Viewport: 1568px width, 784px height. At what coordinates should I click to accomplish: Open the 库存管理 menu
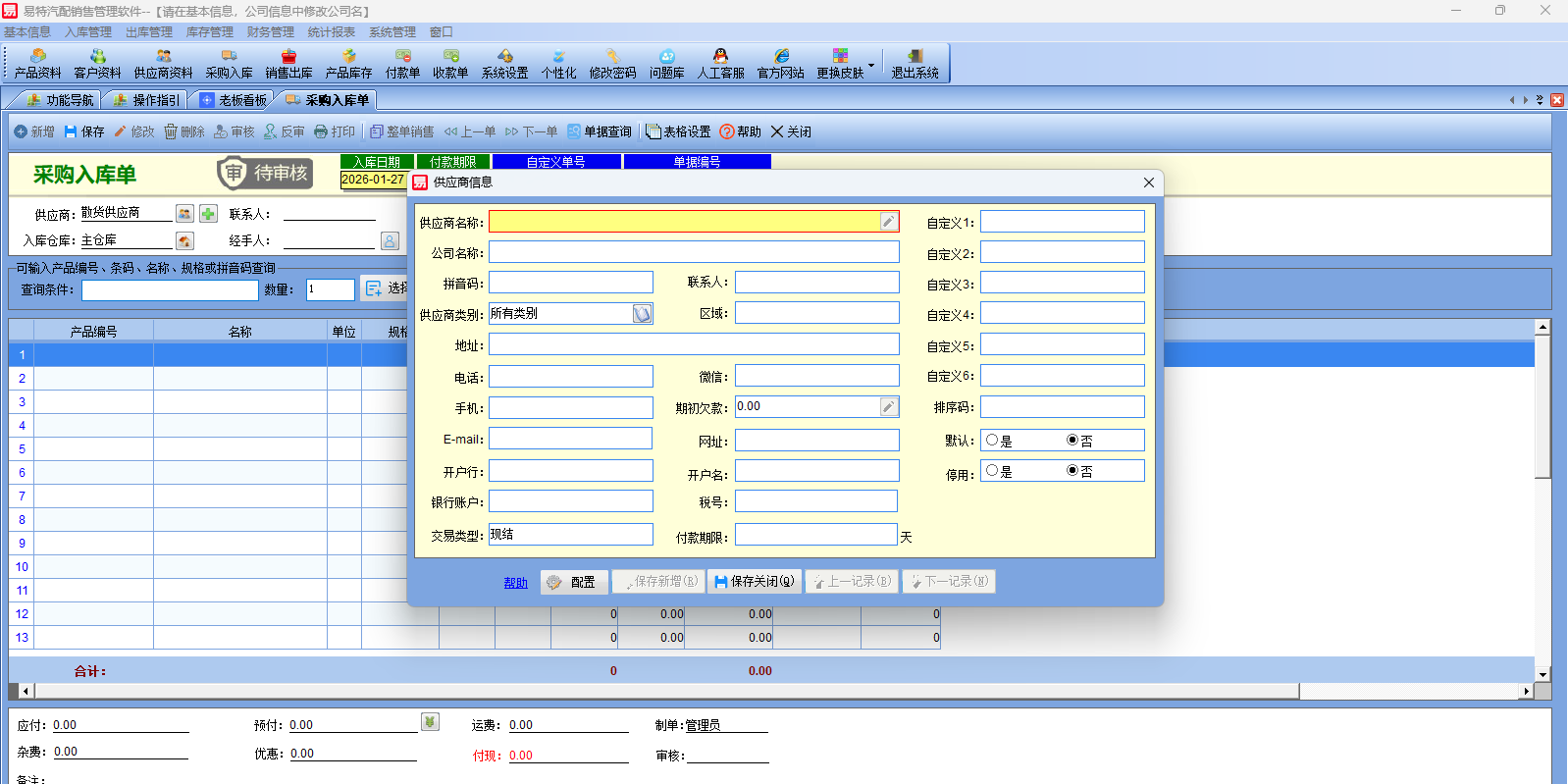coord(209,32)
